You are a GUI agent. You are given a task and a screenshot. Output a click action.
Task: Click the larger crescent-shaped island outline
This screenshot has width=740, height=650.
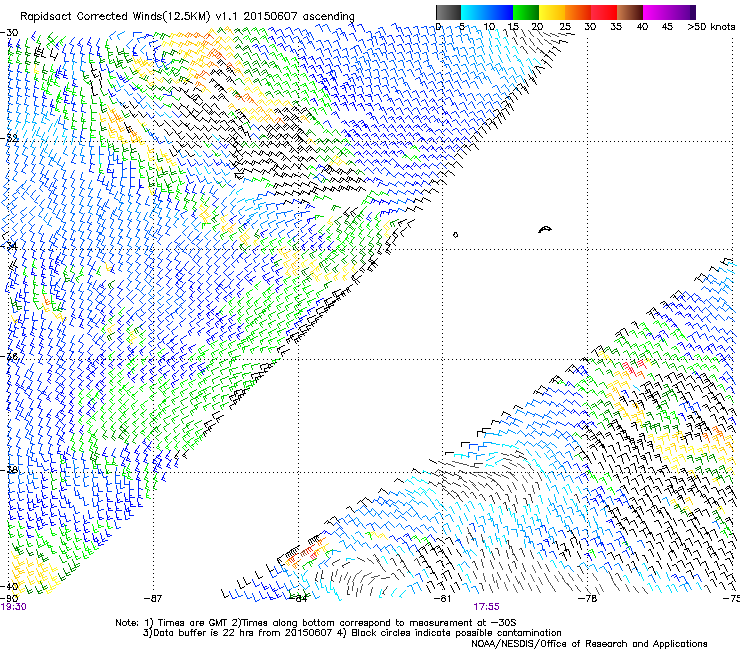tap(545, 229)
